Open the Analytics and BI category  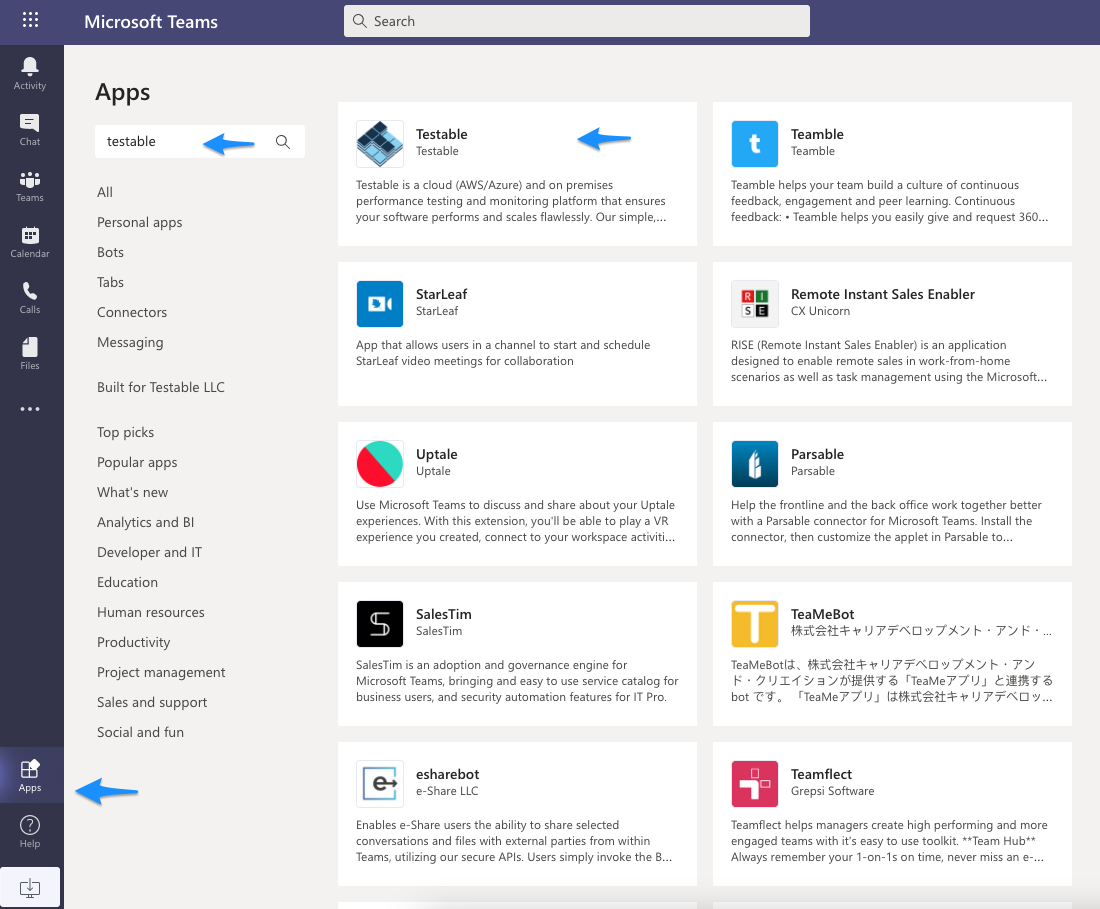[x=145, y=523]
